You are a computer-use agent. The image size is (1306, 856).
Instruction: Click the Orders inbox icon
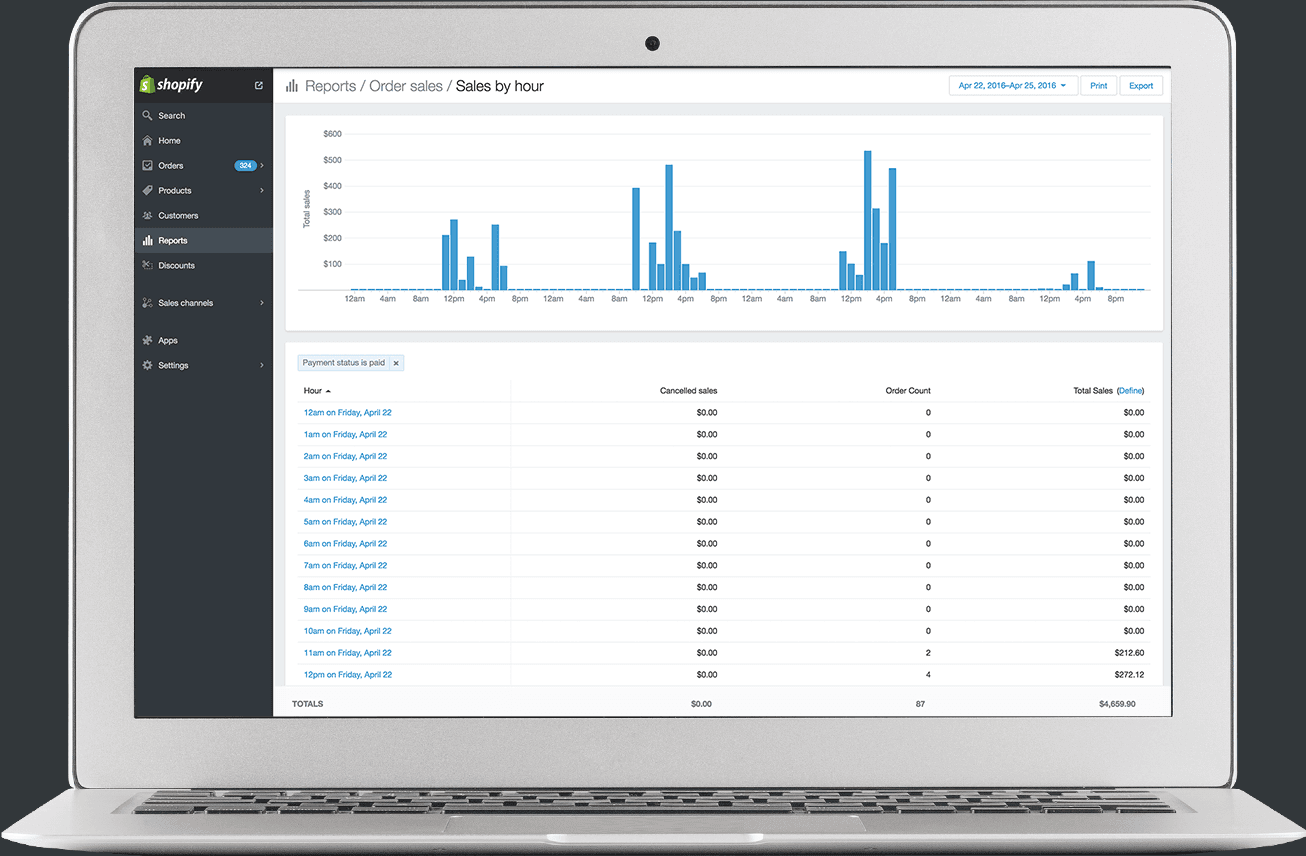pyautogui.click(x=147, y=166)
